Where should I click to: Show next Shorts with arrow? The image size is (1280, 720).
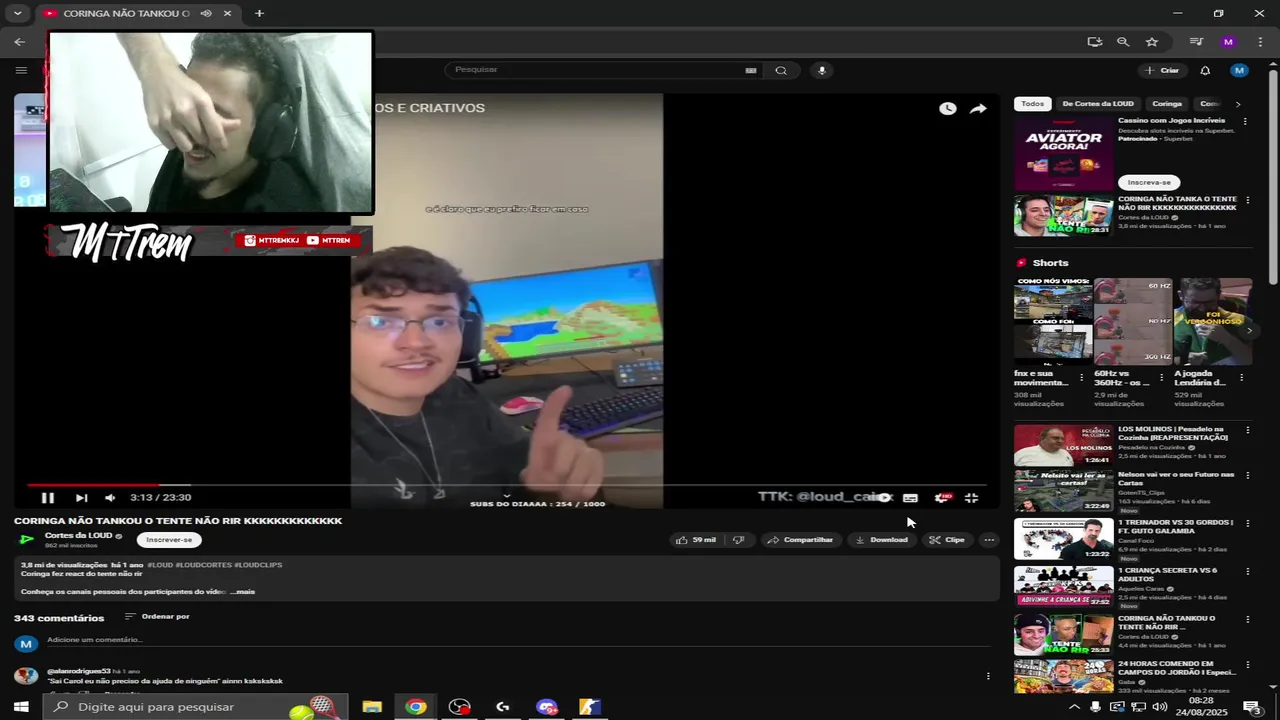[x=1249, y=330]
